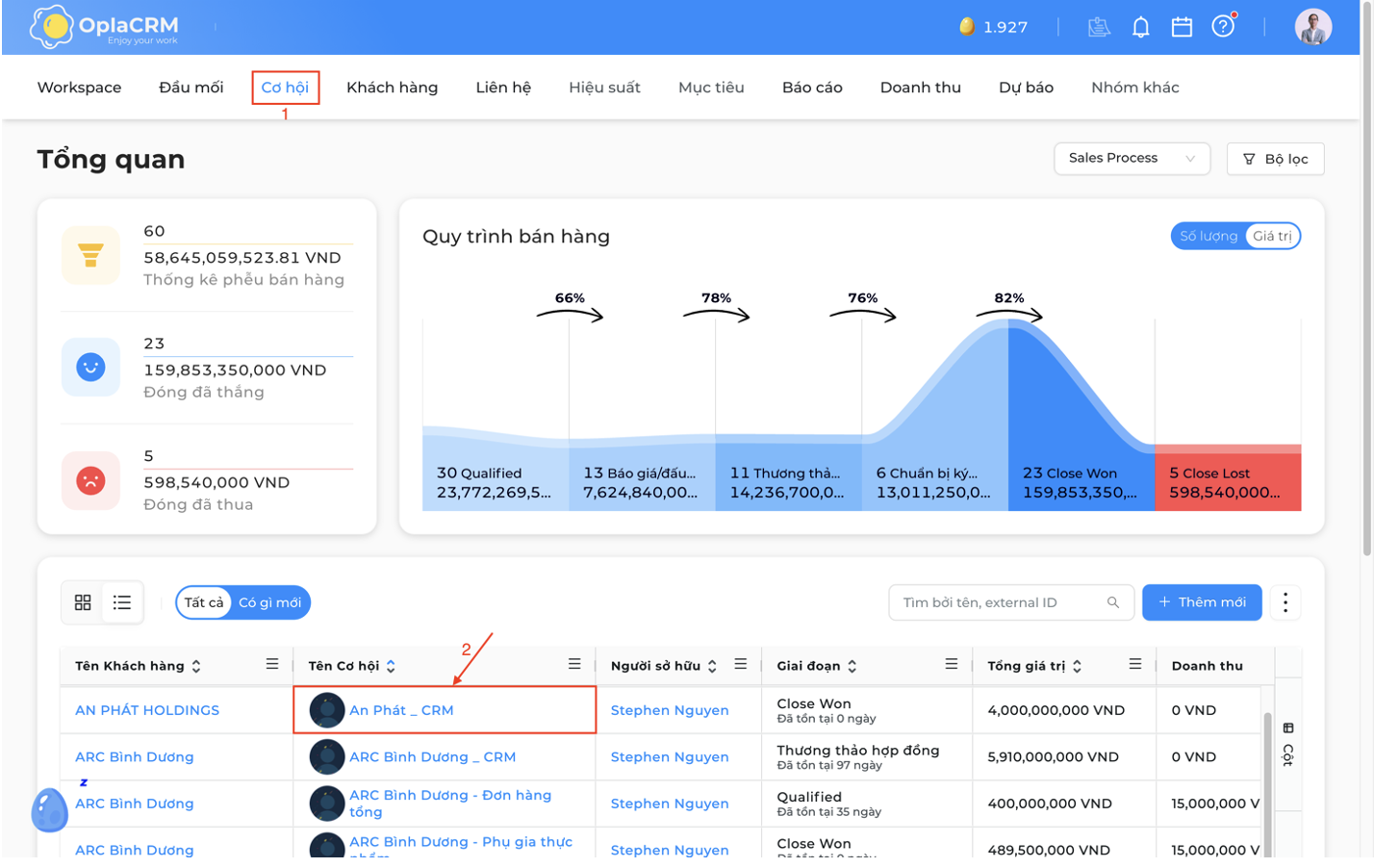Switch to grid card view
Viewport: 1374px width, 868px height.
point(83,602)
